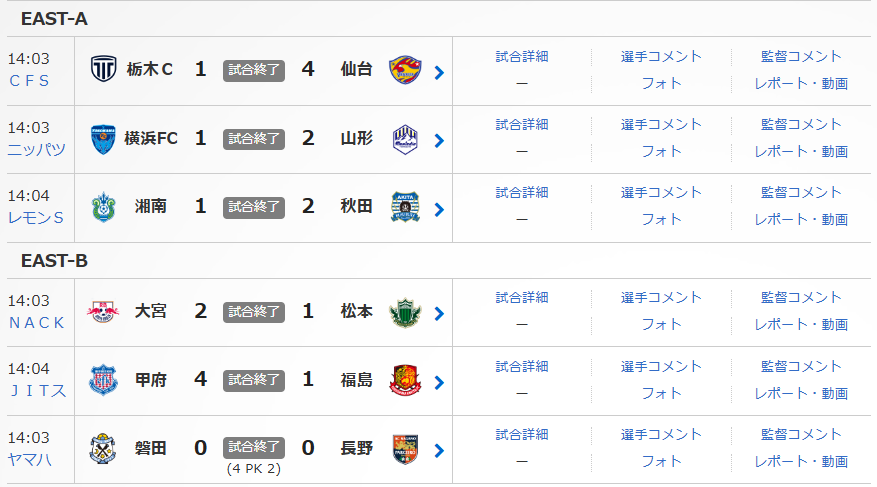Expand the Shonan vs Akita match arrow

(x=439, y=209)
